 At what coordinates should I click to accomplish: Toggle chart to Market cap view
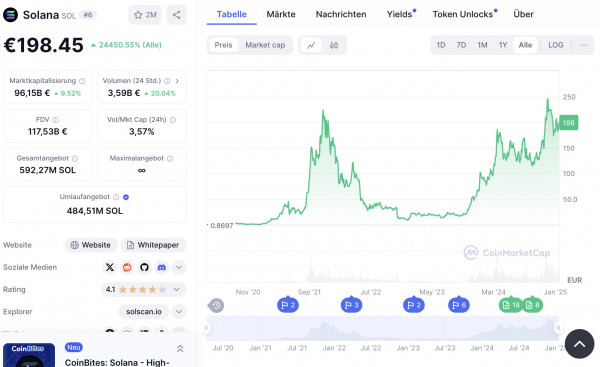(265, 45)
